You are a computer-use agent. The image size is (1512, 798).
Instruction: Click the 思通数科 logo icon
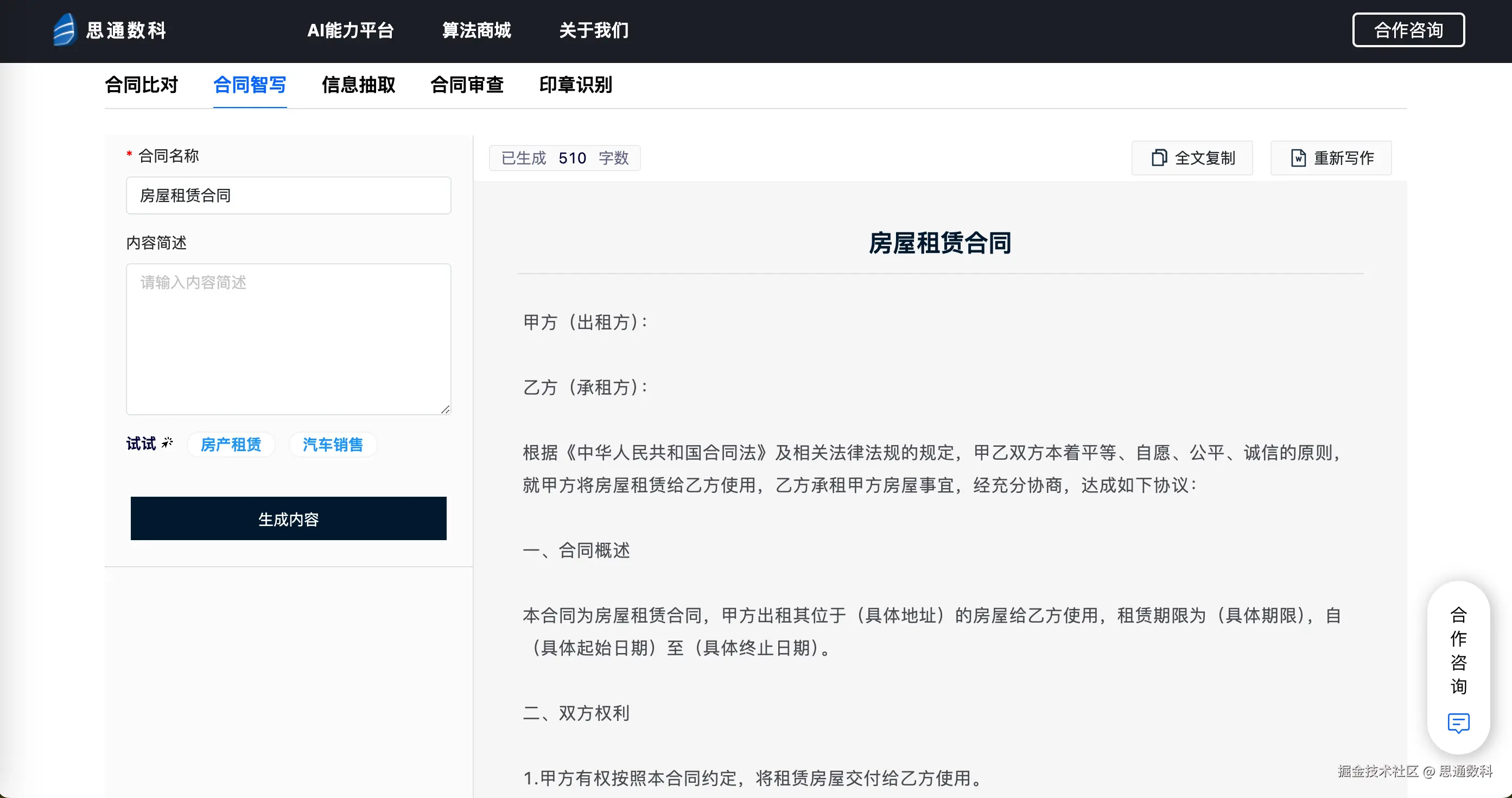tap(64, 29)
